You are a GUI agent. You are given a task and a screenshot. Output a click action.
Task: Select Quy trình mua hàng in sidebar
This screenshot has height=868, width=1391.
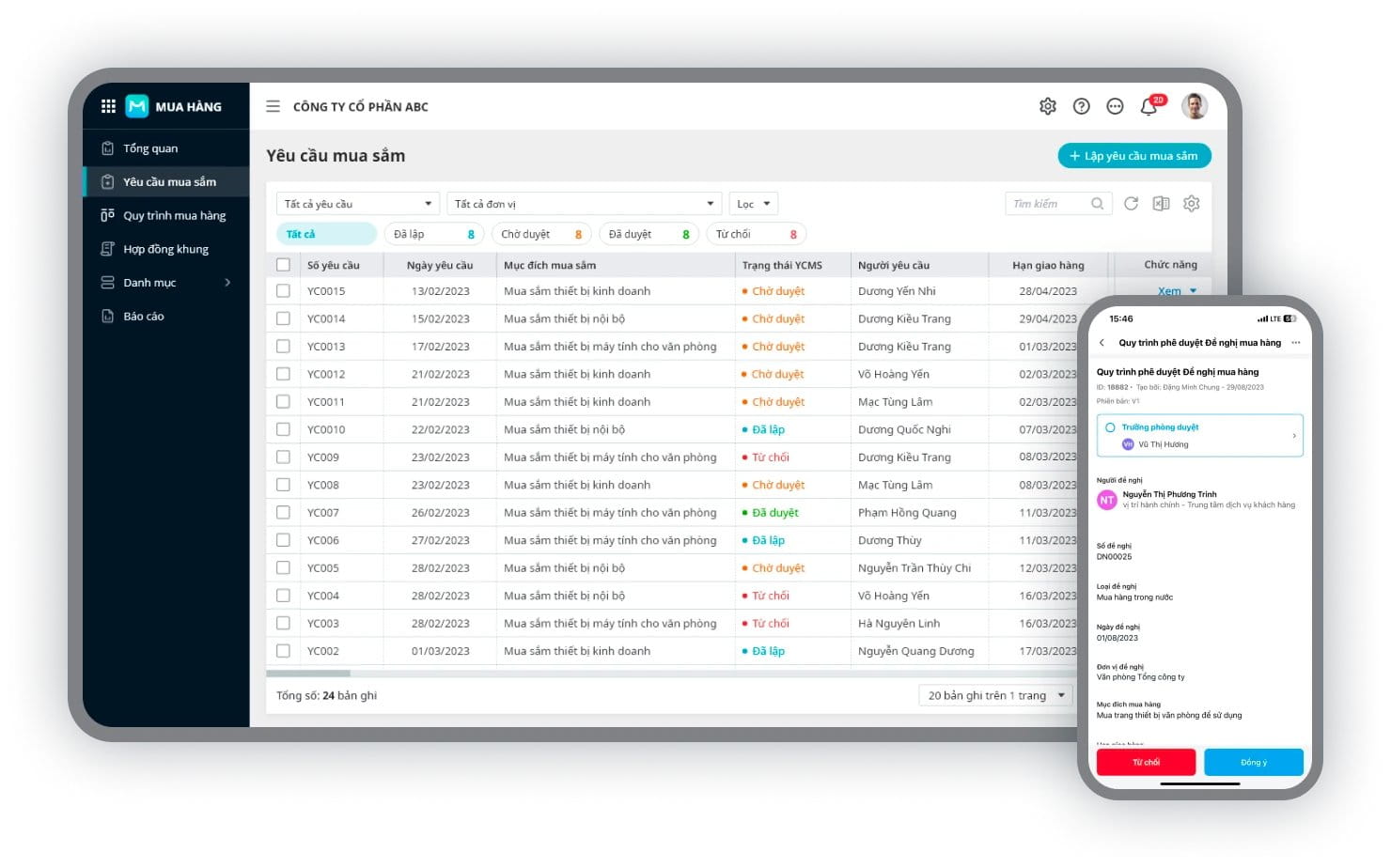pyautogui.click(x=166, y=215)
